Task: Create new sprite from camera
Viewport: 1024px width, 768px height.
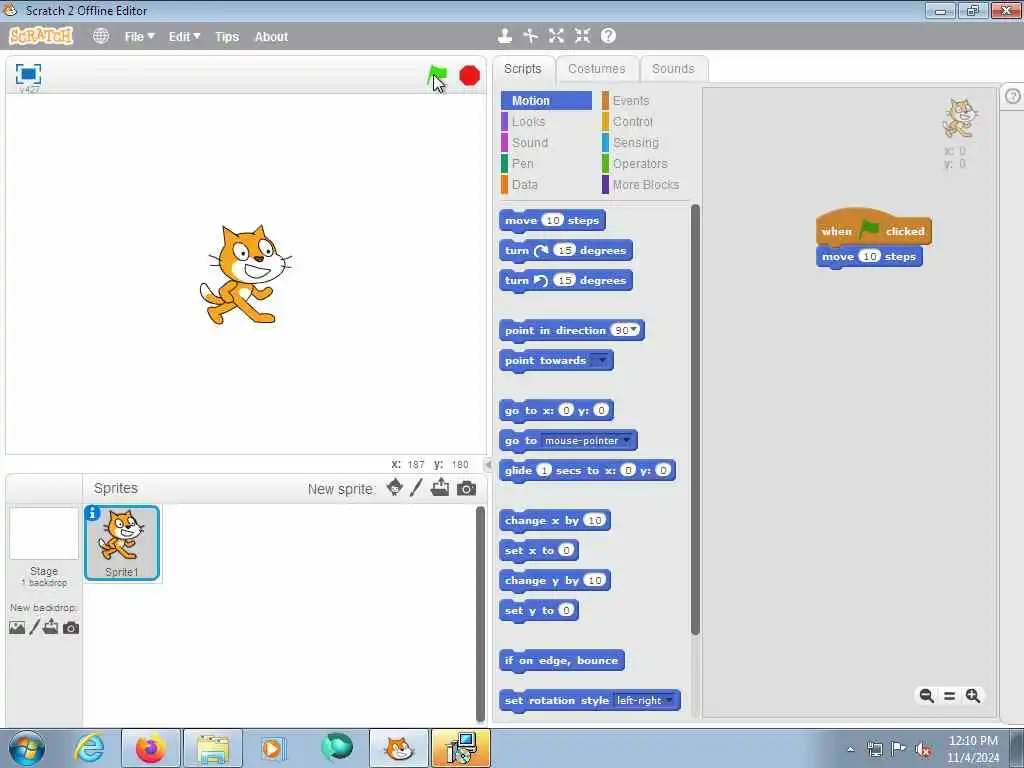Action: tap(466, 488)
